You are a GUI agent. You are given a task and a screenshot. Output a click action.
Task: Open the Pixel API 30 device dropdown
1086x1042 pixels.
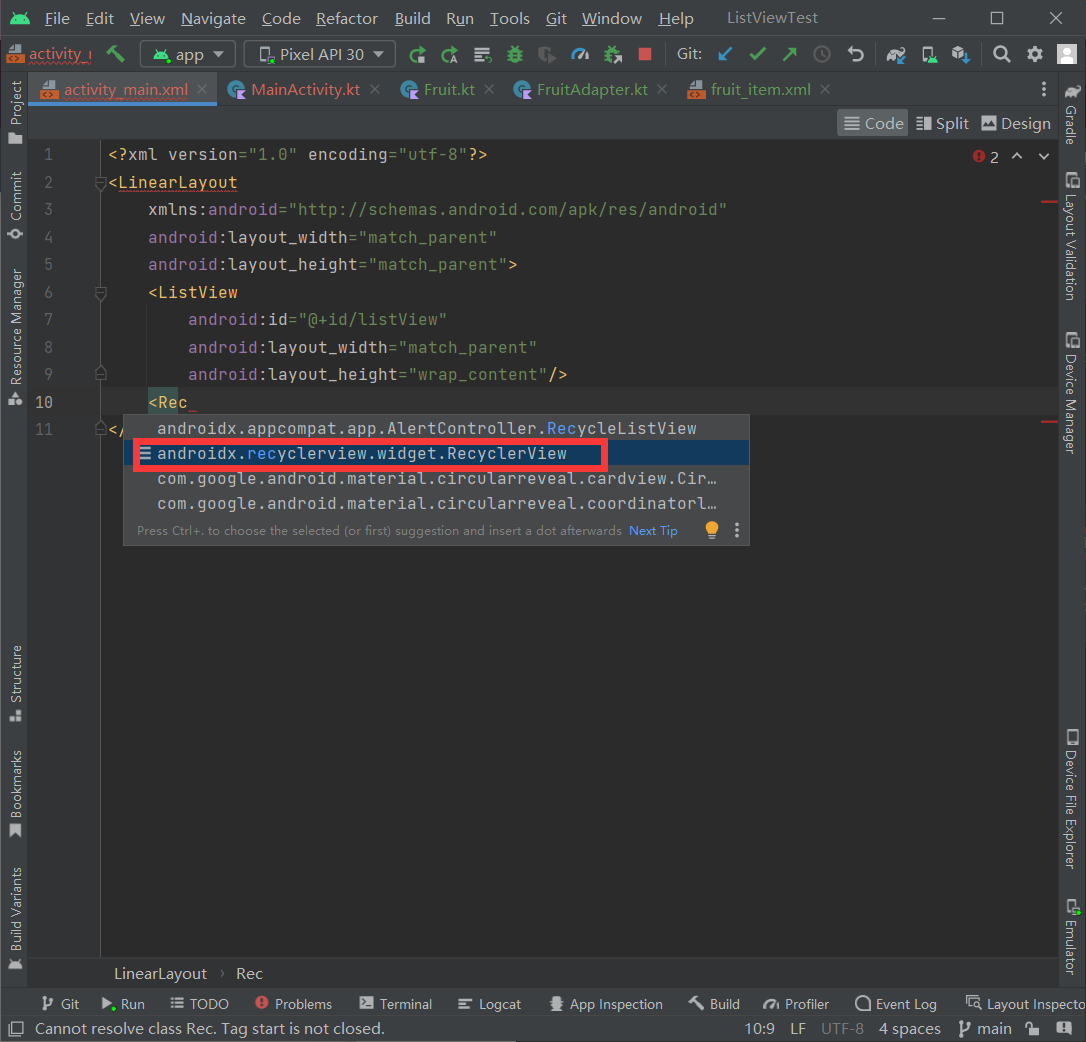click(x=320, y=55)
